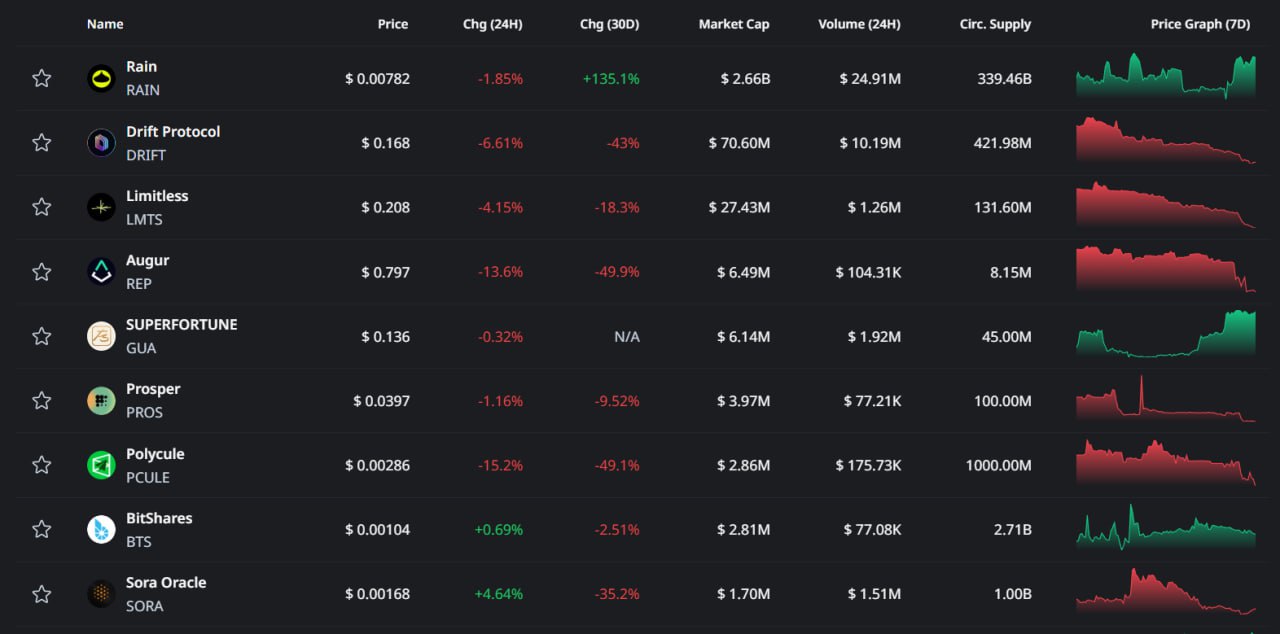Viewport: 1280px width, 634px height.
Task: Click the Drift Protocol logo icon
Action: click(101, 143)
